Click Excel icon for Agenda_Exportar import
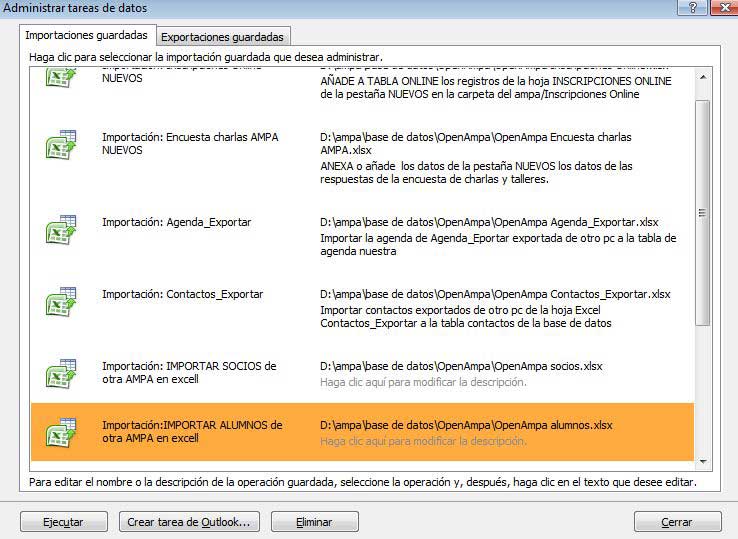The width and height of the screenshot is (738, 539). click(61, 229)
